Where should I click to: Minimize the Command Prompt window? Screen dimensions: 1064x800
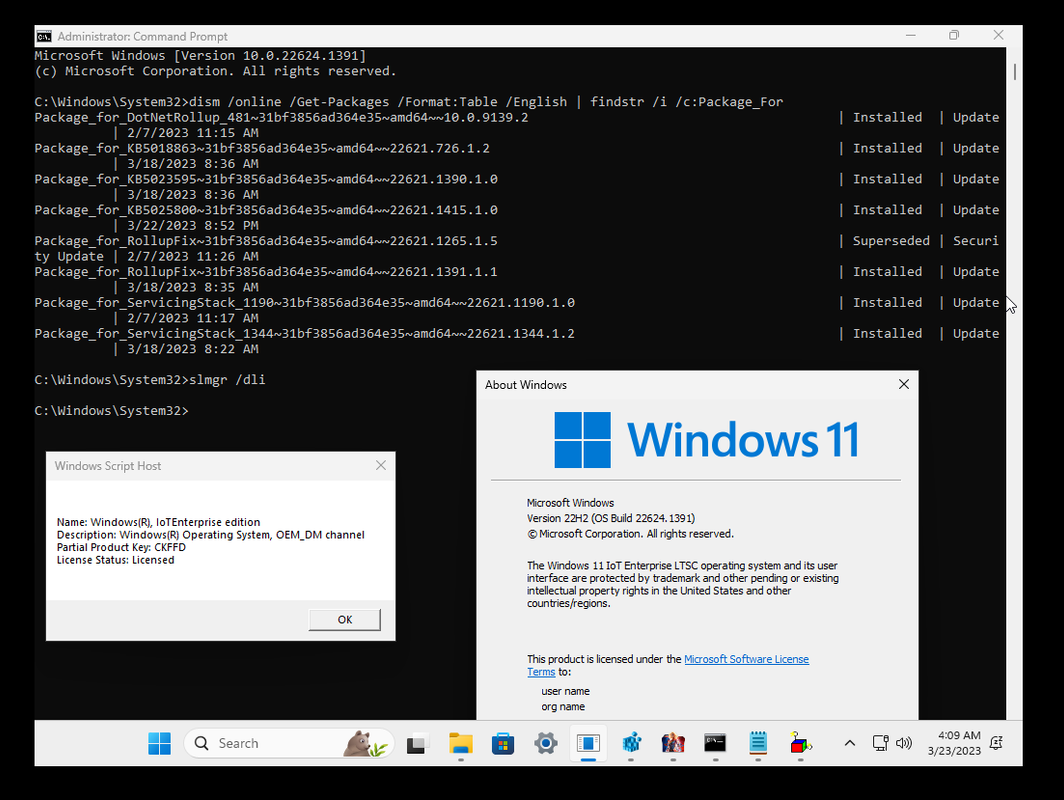click(x=911, y=35)
